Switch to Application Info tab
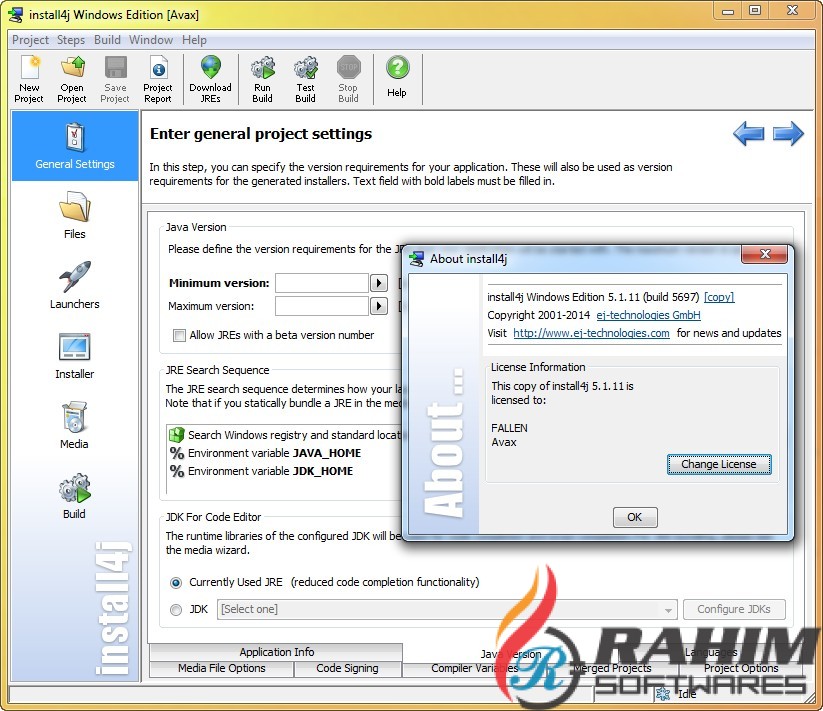 [277, 652]
